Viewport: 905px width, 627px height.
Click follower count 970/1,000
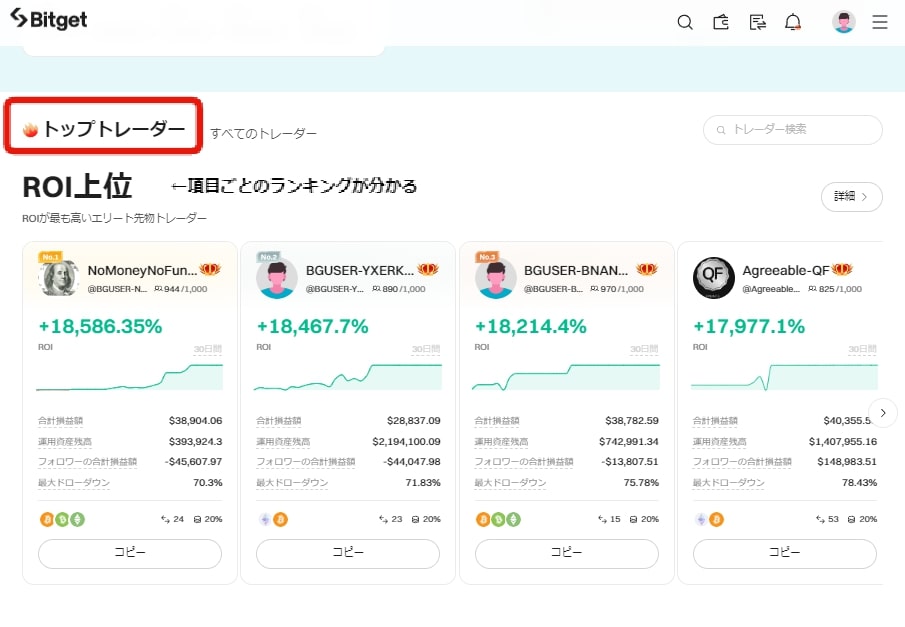[617, 289]
